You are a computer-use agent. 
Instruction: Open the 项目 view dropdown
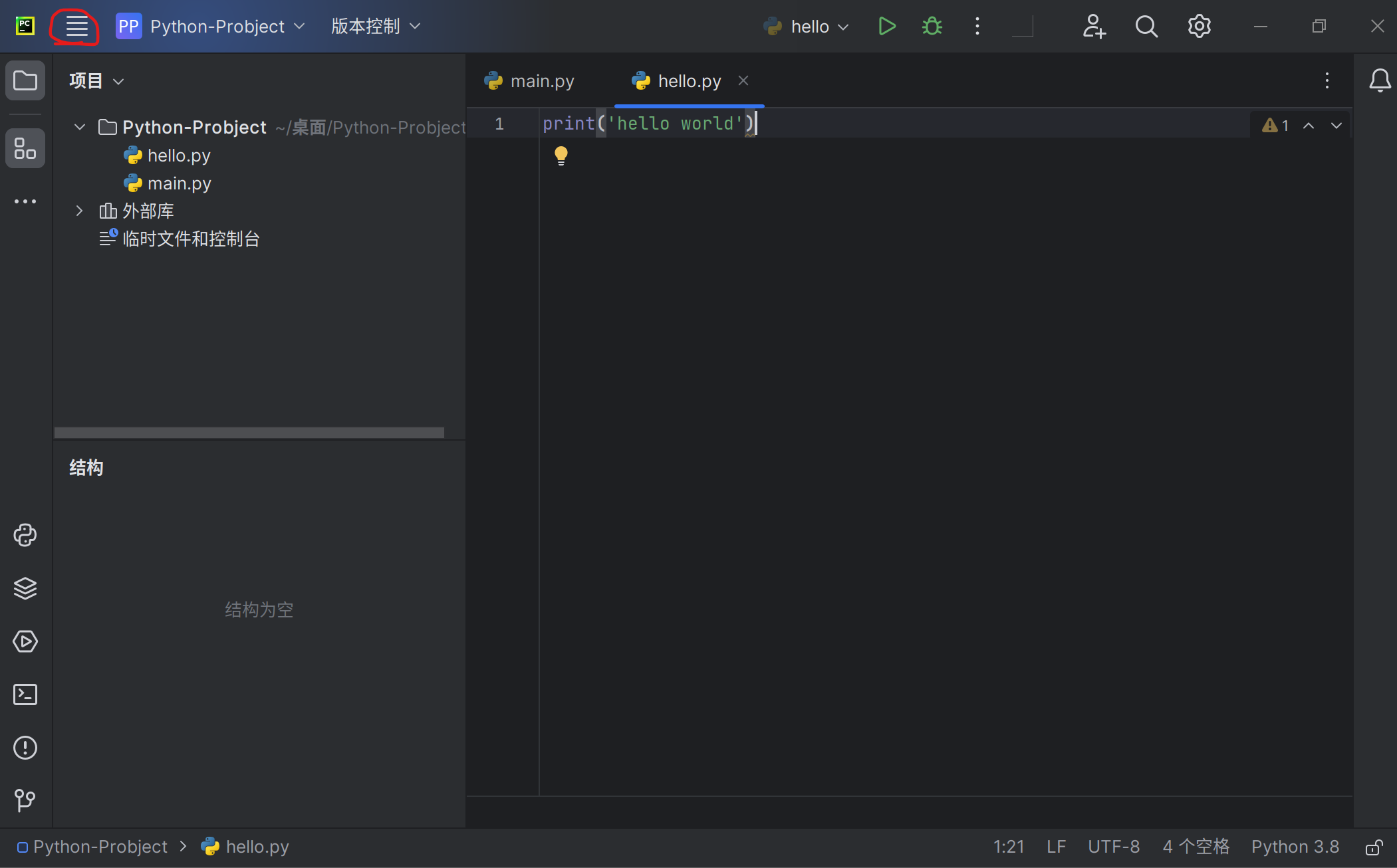[96, 81]
